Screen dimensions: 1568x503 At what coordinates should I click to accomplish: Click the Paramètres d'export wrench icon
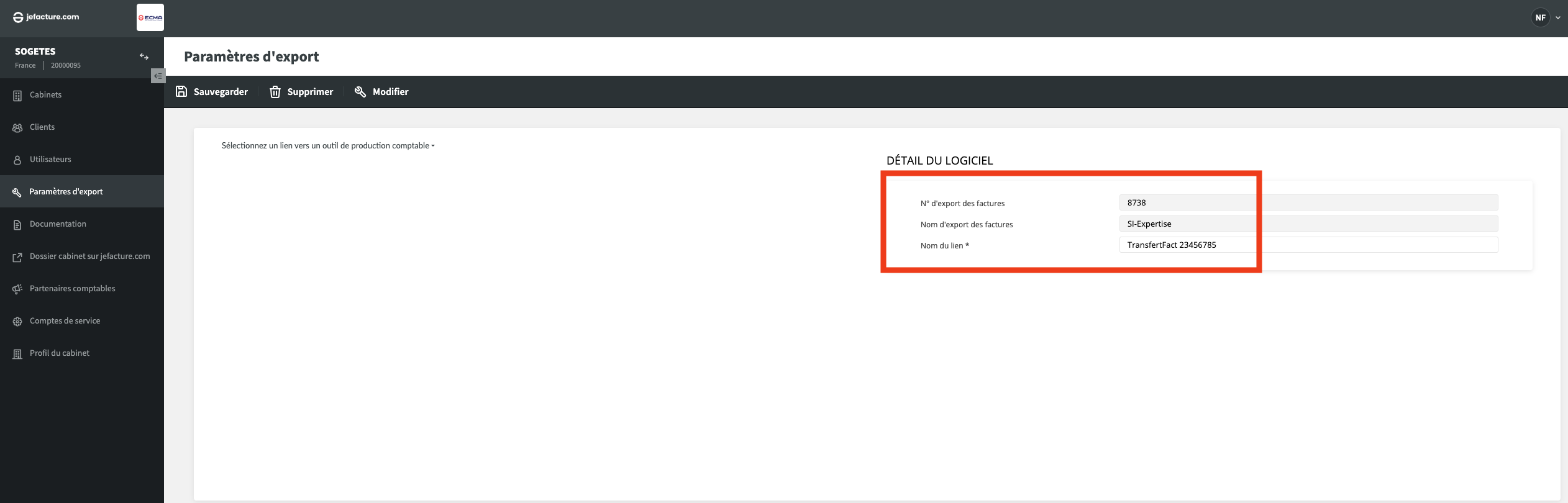(17, 193)
